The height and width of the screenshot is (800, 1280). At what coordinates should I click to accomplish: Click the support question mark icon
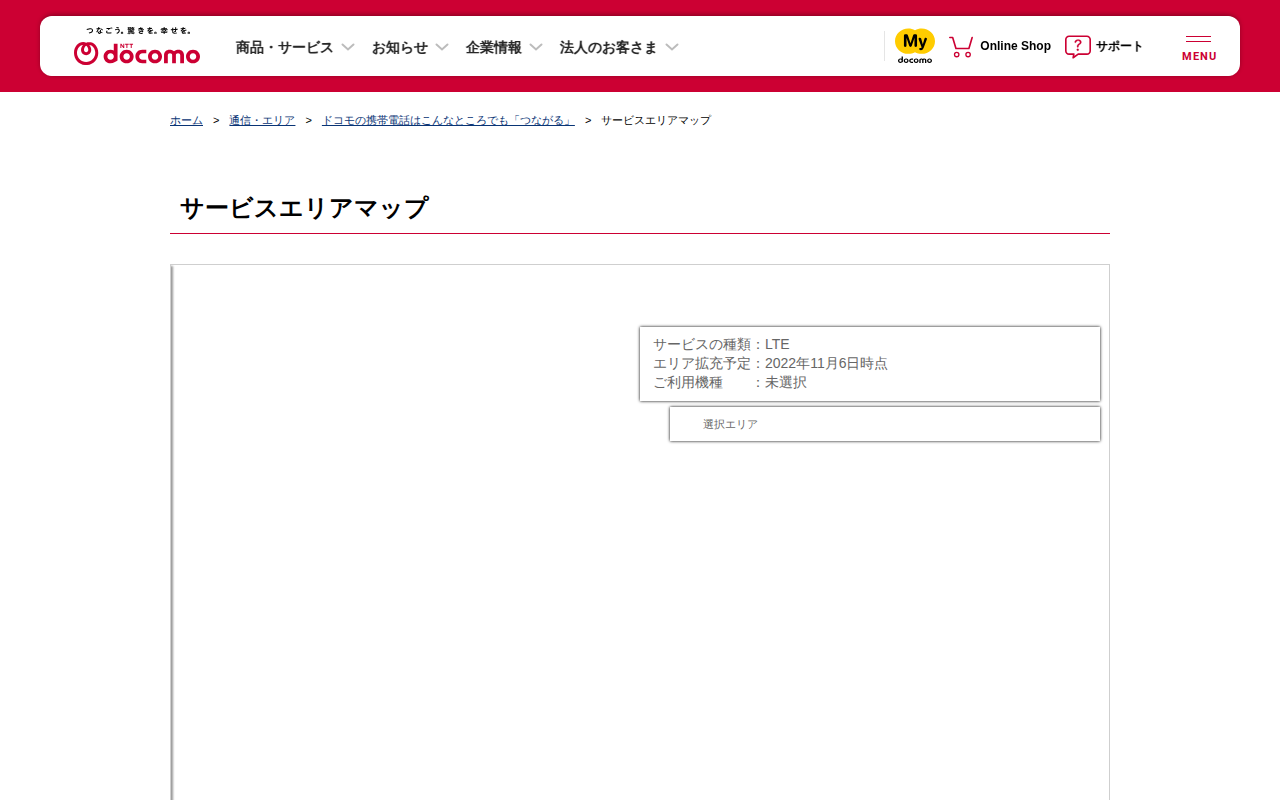pyautogui.click(x=1077, y=47)
